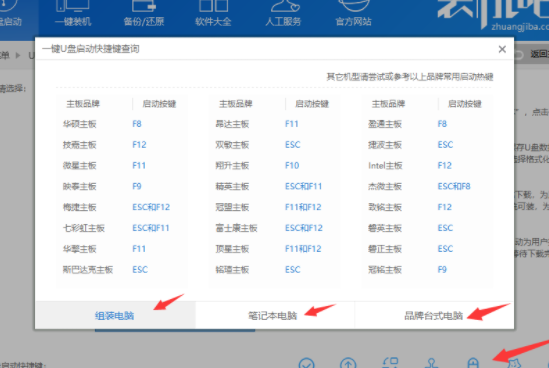Select the 冠盟主板 row label
The height and width of the screenshot is (368, 549).
[232, 207]
